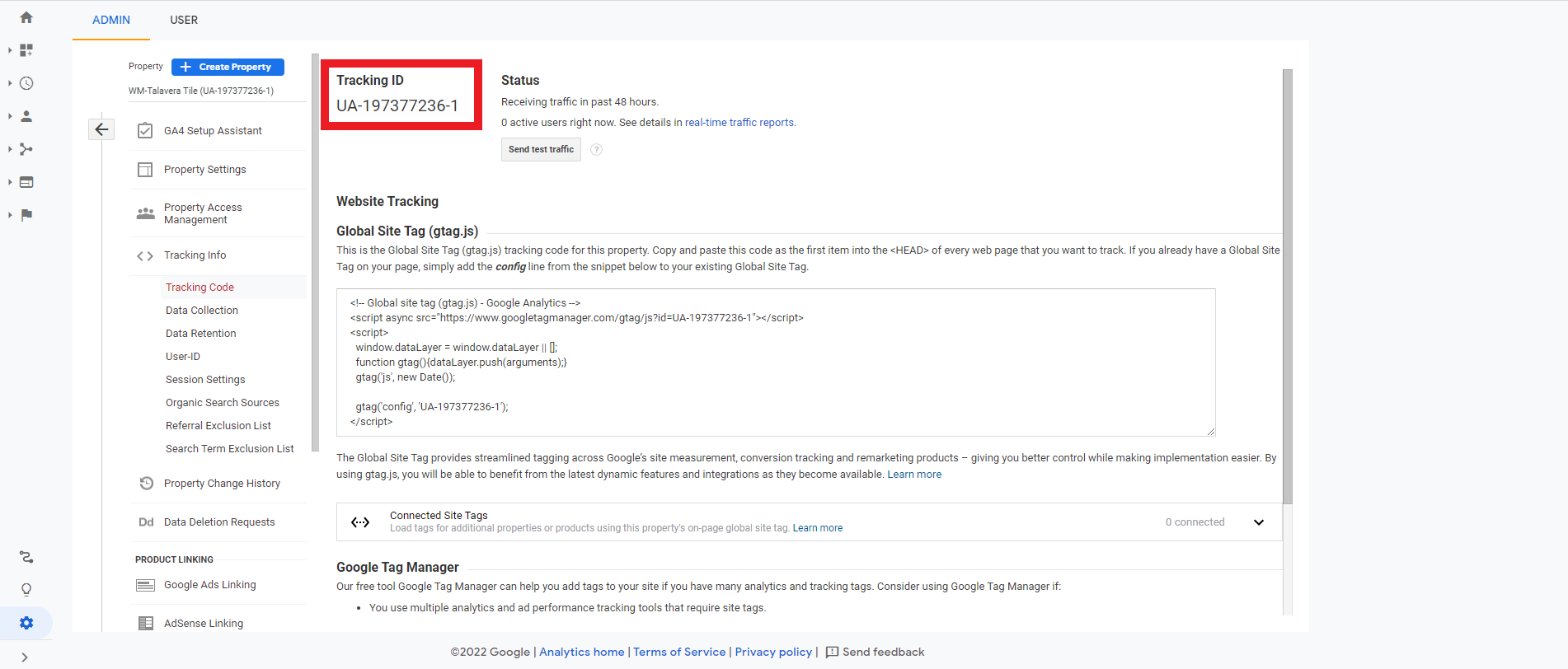Switch to the USER tab
Viewport: 1568px width, 669px height.
[184, 20]
